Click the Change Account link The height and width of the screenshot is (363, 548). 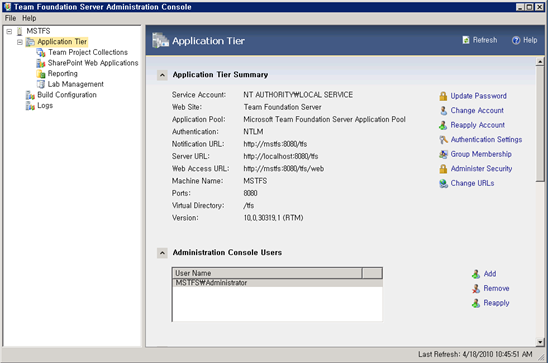pos(477,110)
